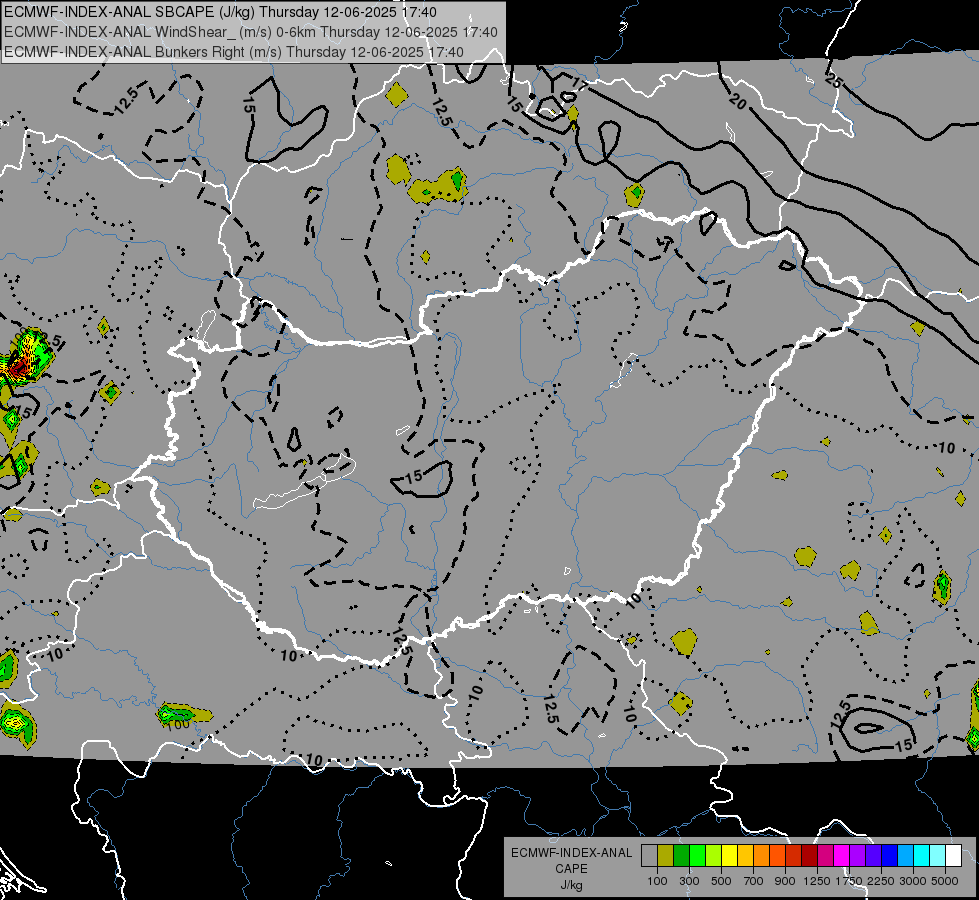Select the cyan legend swatch
This screenshot has height=900, width=979.
(x=922, y=856)
